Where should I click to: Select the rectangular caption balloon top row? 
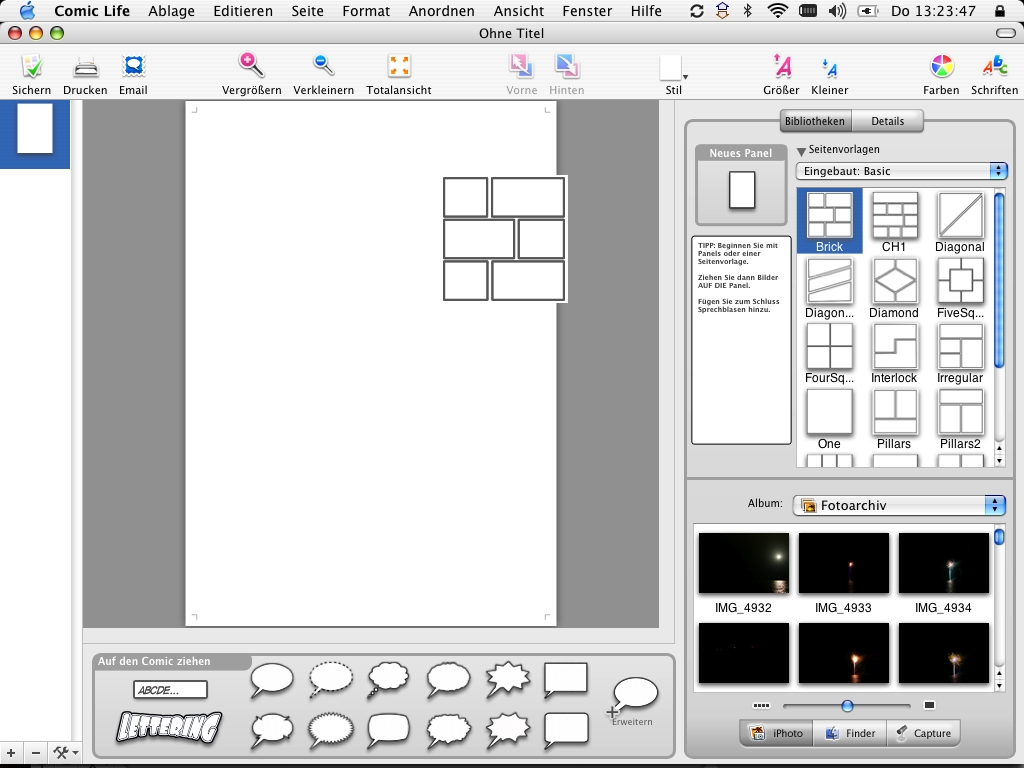pos(566,680)
